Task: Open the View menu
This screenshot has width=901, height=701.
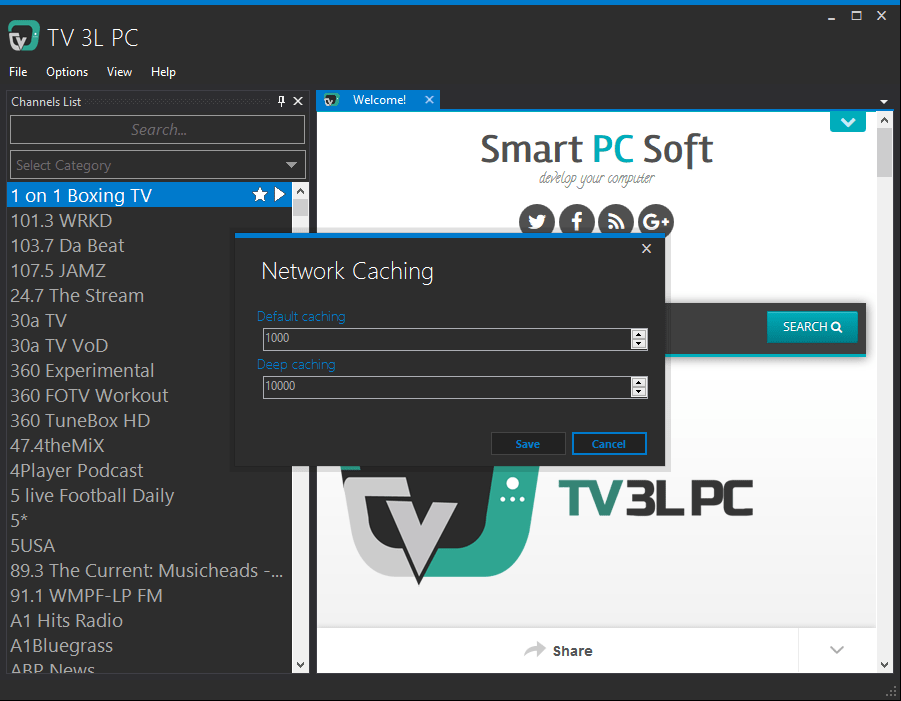Action: point(119,72)
